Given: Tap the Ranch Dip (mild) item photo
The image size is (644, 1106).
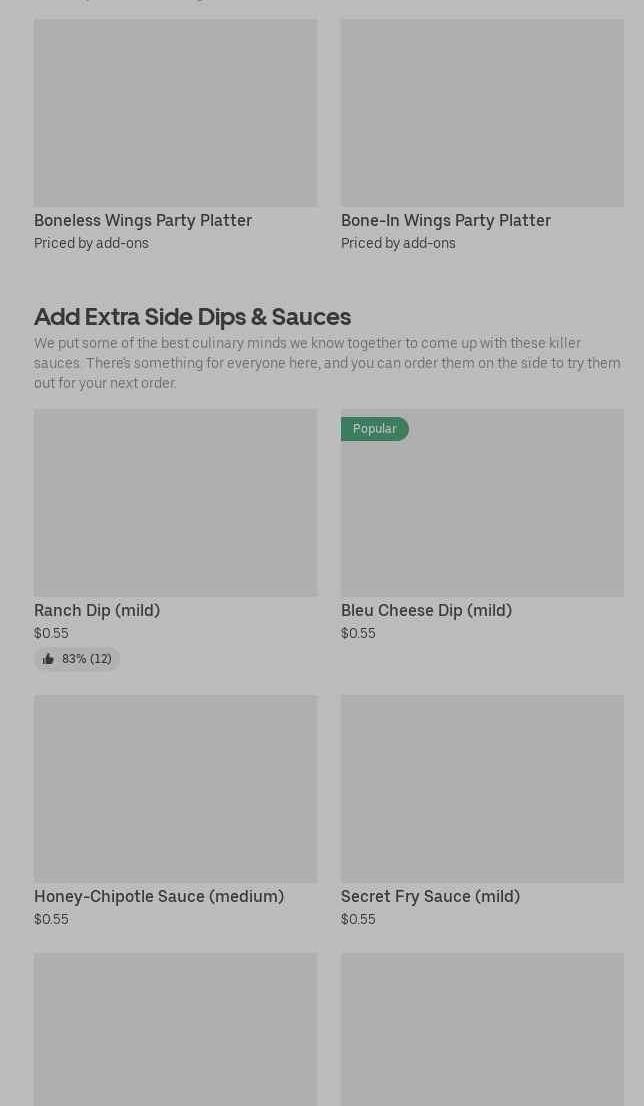Looking at the screenshot, I should 175,503.
